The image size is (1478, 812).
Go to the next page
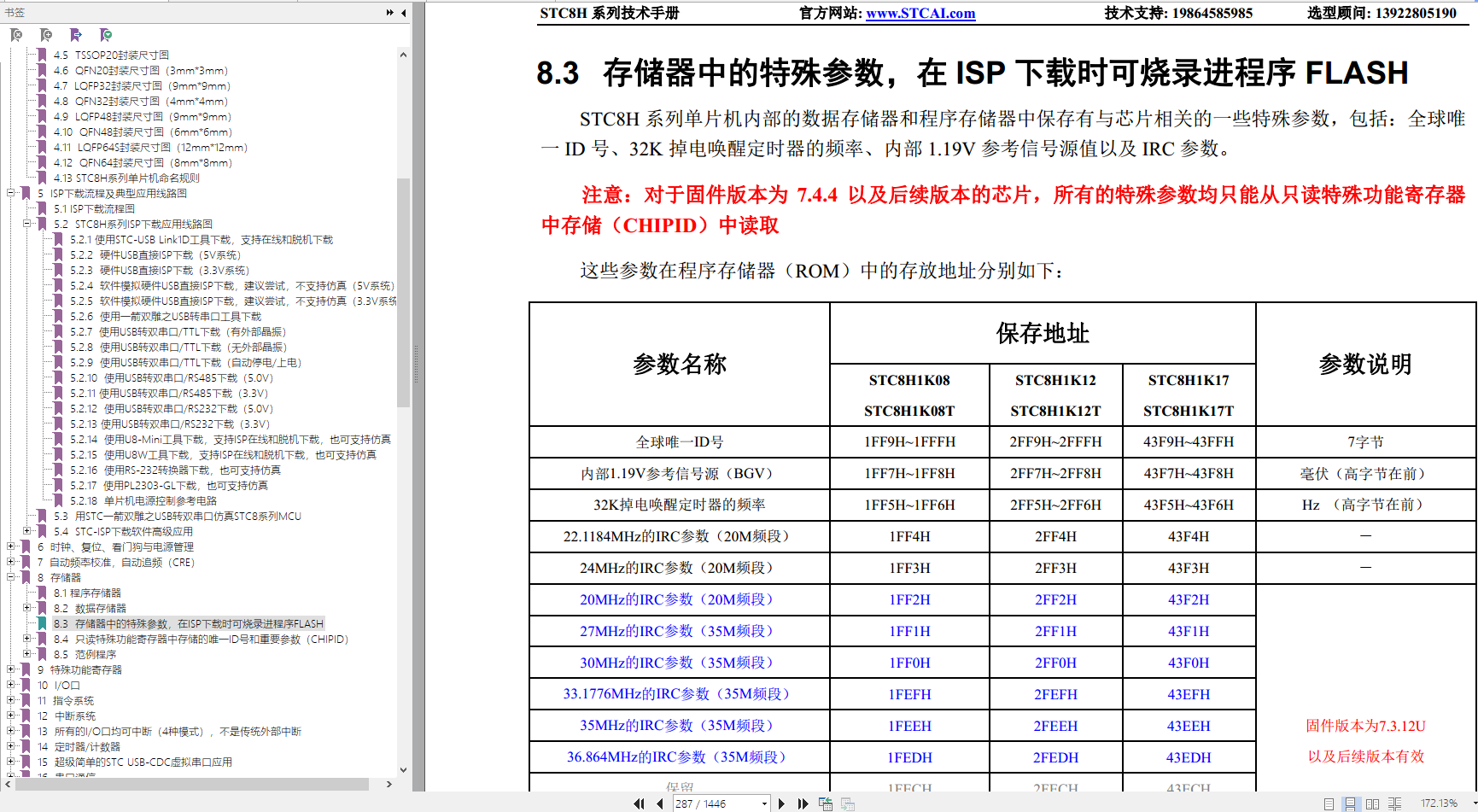click(x=781, y=803)
